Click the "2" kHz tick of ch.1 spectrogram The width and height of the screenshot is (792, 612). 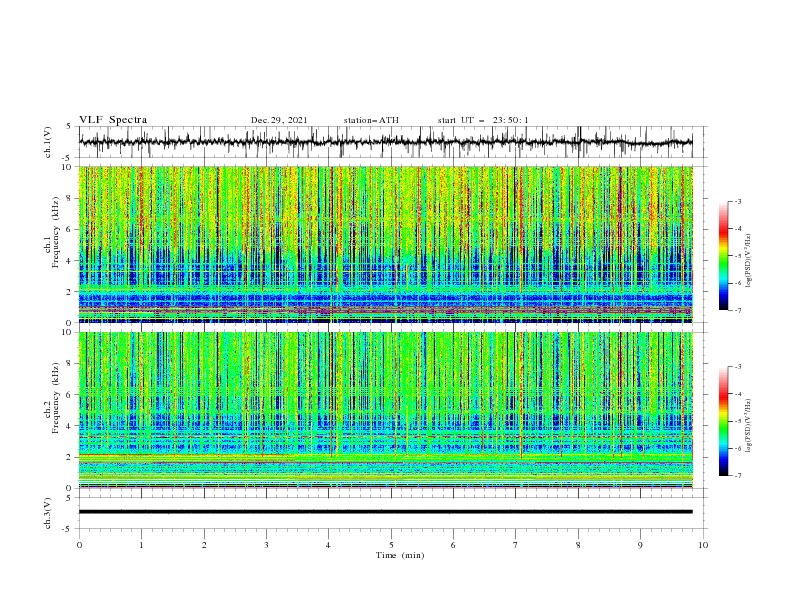click(x=71, y=291)
